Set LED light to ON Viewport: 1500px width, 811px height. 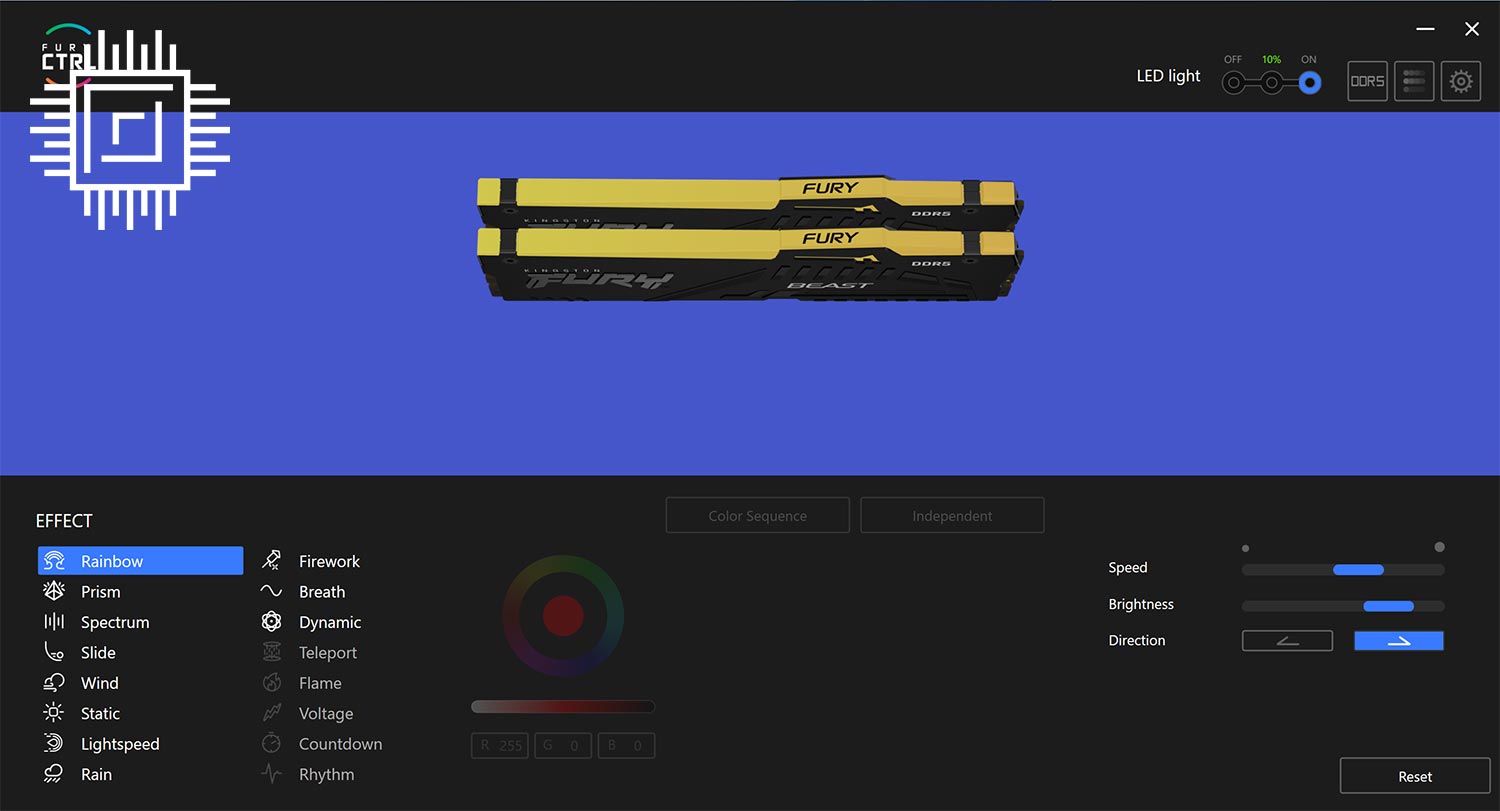(1309, 83)
